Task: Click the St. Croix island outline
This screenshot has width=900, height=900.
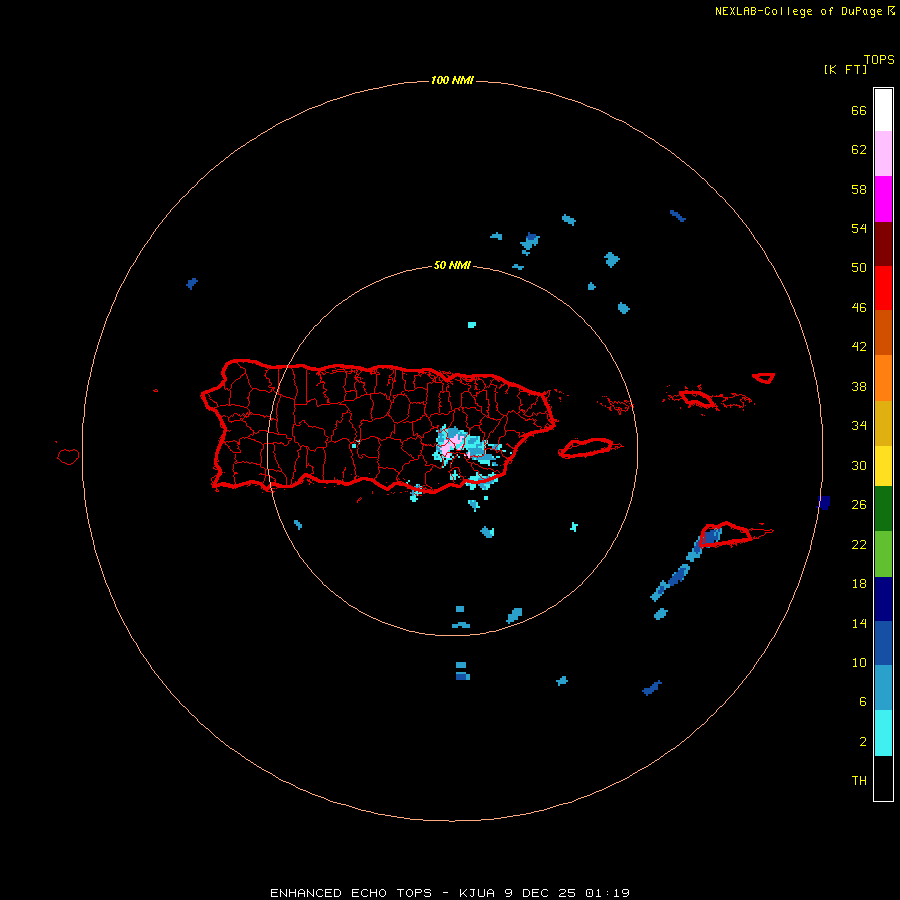Action: click(727, 534)
